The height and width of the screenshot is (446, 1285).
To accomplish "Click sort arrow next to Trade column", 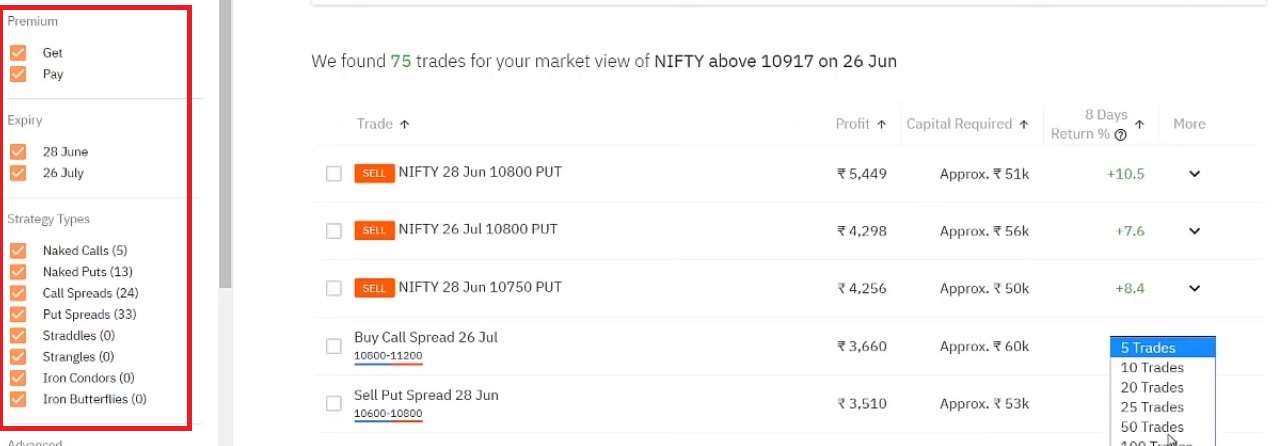I will pyautogui.click(x=405, y=125).
